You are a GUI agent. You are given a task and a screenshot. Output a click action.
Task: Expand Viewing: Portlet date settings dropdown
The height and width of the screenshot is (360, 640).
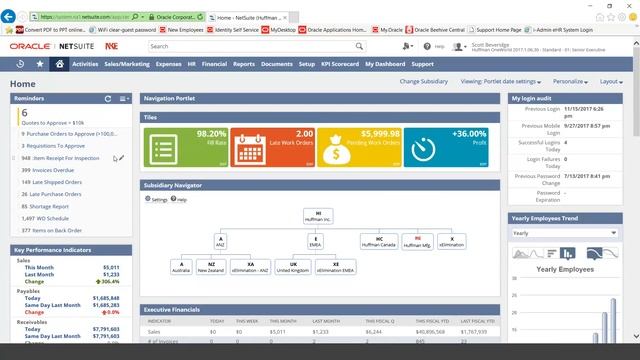(501, 82)
